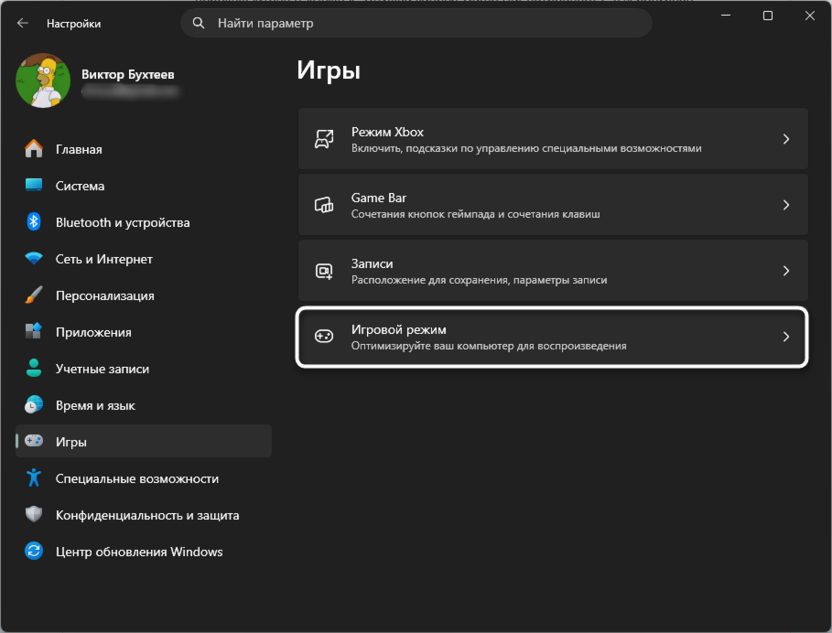
Task: Click the Специальные возможности accessibility icon
Action: coord(33,478)
